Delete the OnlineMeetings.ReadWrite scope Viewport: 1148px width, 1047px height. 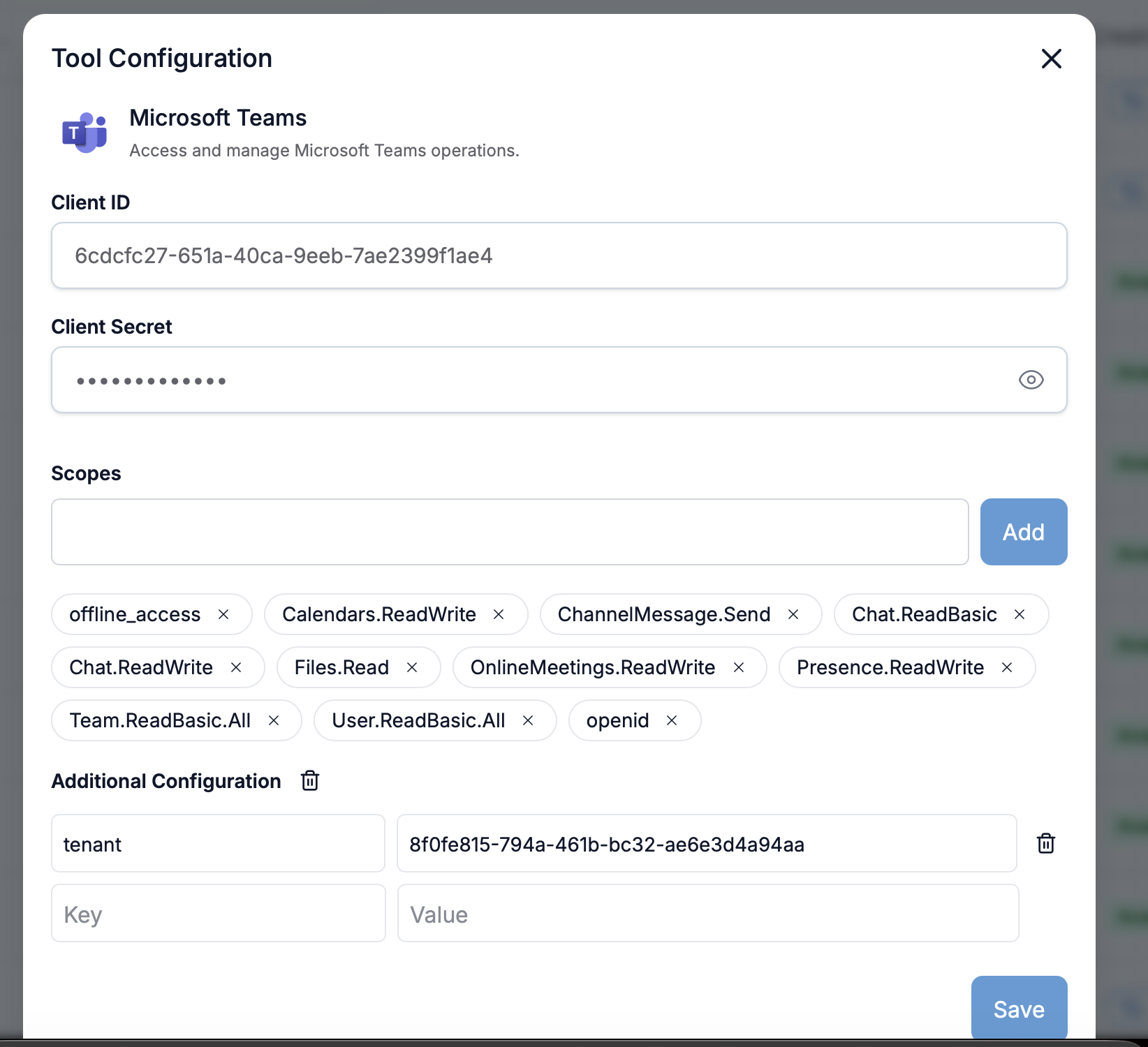[739, 667]
